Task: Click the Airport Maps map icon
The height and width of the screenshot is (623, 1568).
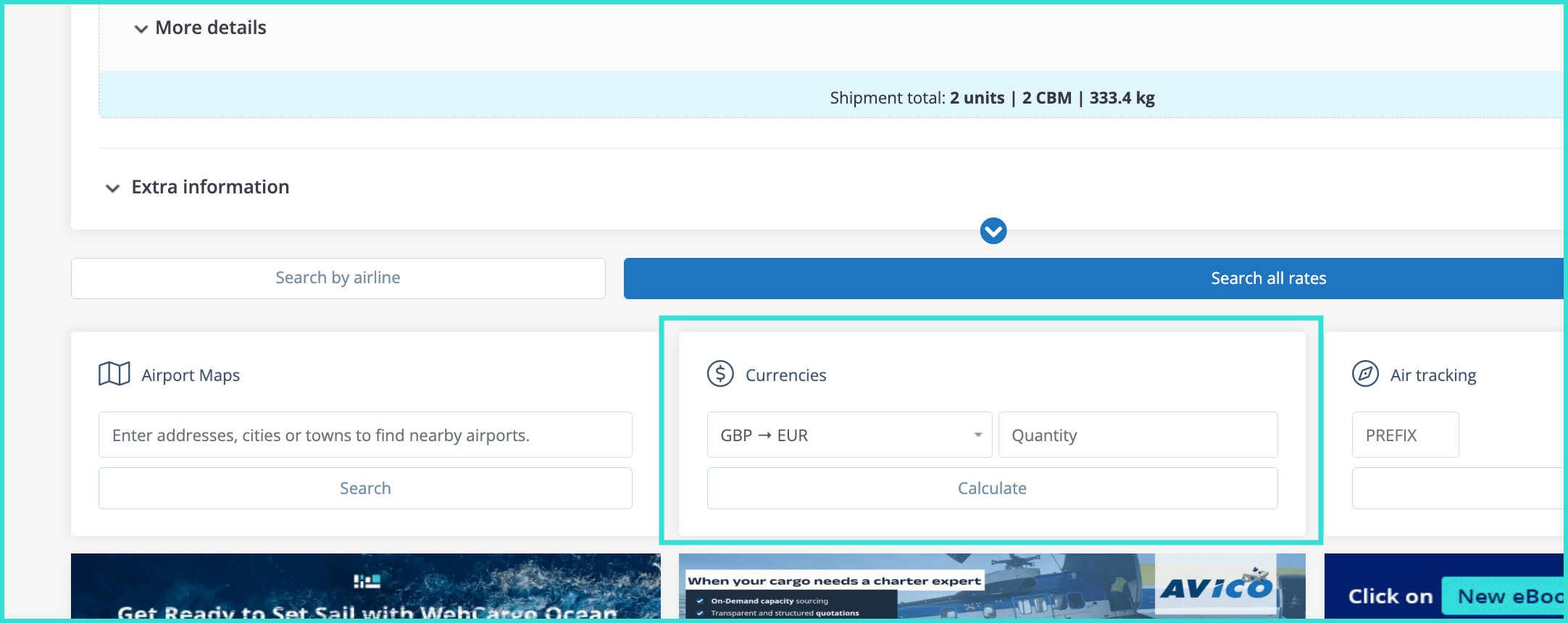Action: click(x=114, y=375)
